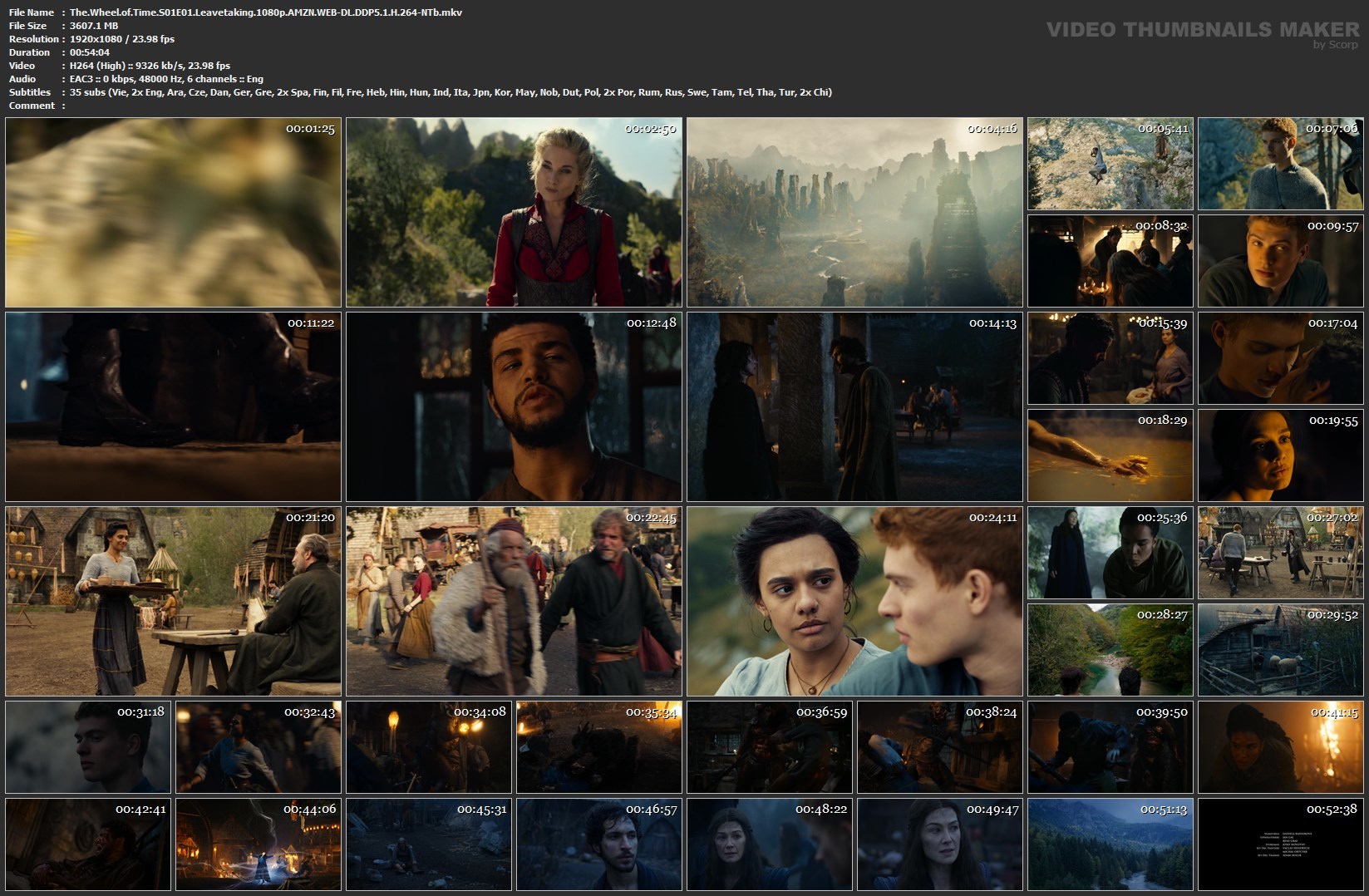
Task: Click the torch frame at 00:34:08
Action: 429,747
